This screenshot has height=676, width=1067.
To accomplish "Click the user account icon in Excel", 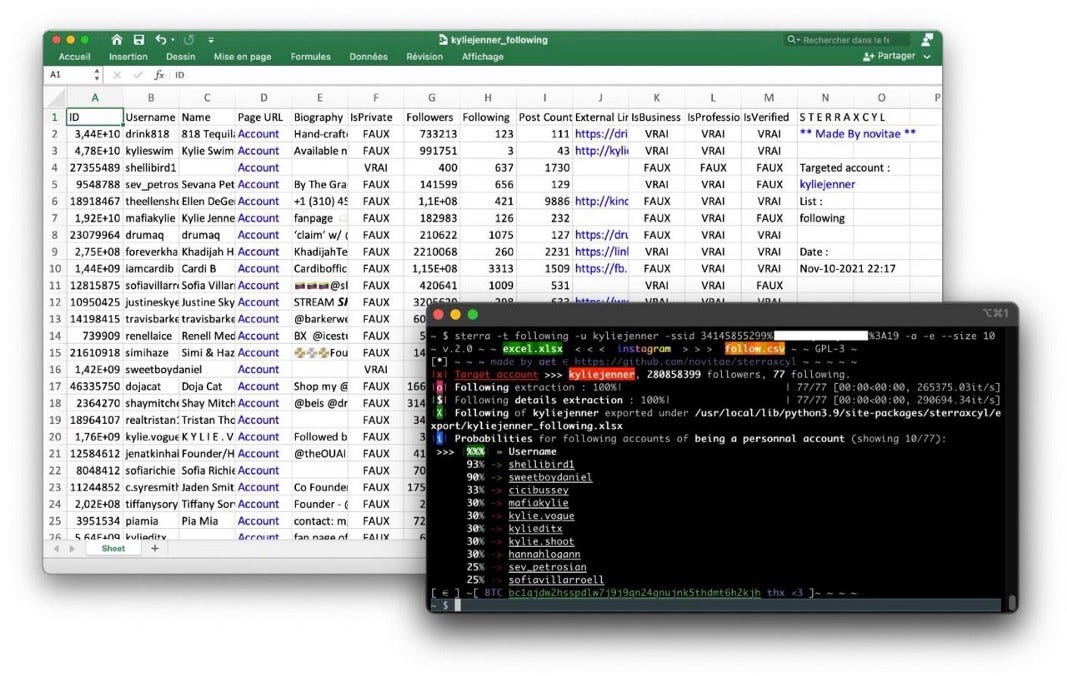I will coord(927,39).
